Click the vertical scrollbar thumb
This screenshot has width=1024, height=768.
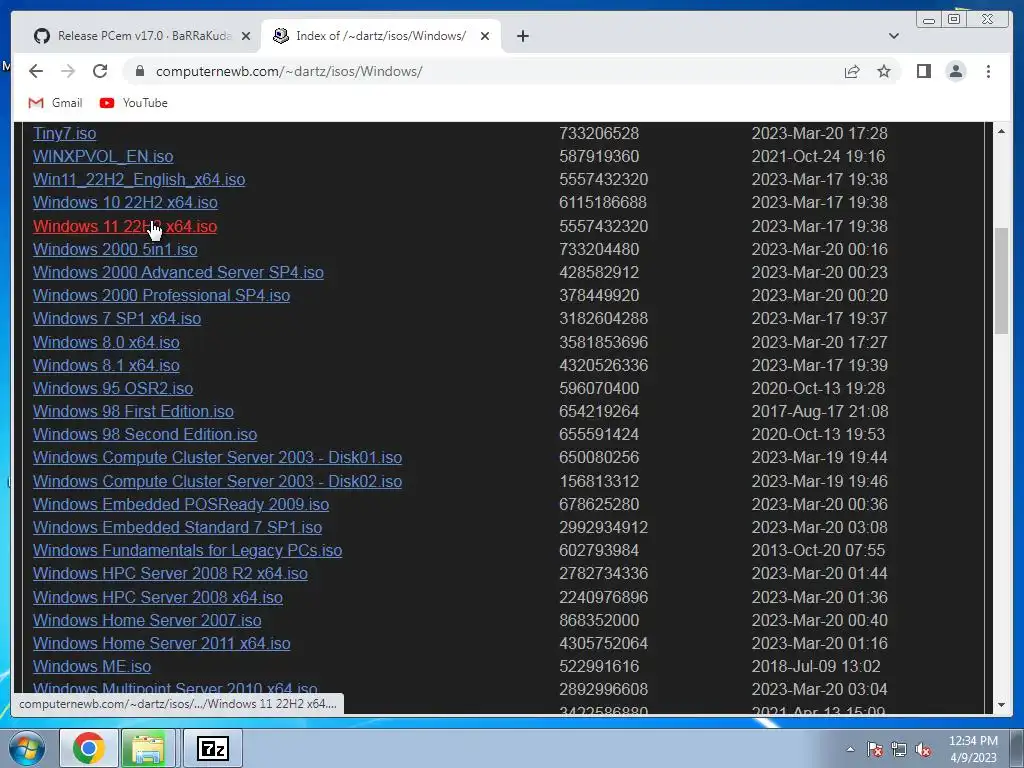click(x=1001, y=281)
